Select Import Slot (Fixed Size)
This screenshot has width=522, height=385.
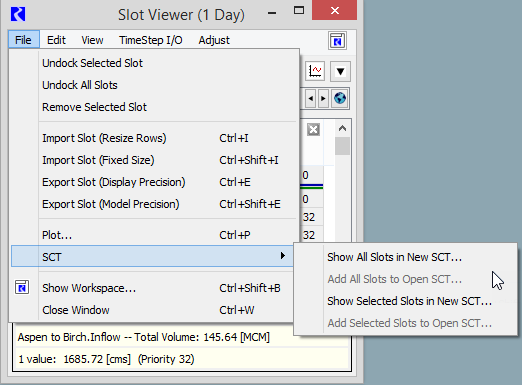coord(98,160)
